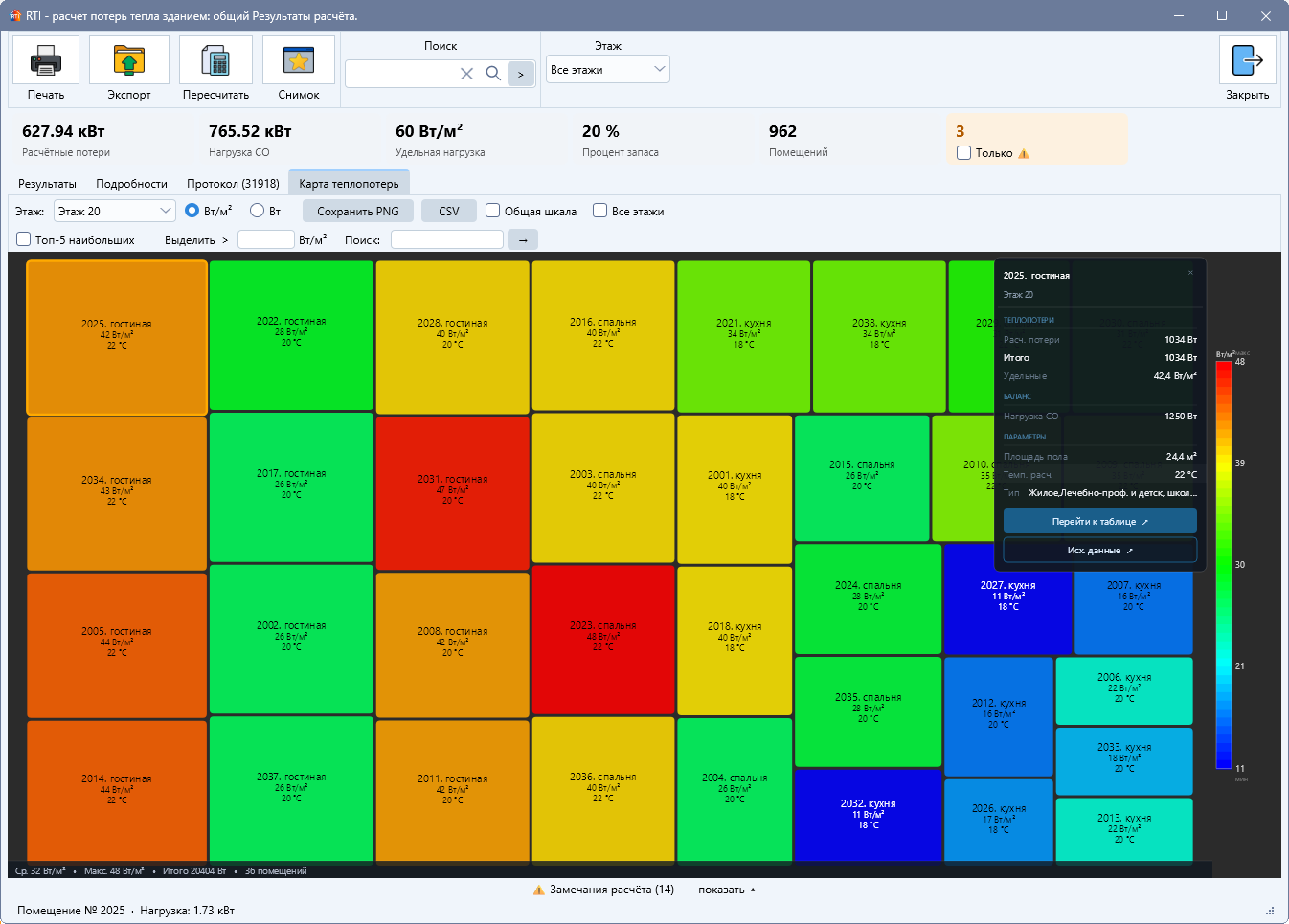Viewport: 1289px width, 924px height.
Task: Enable the Общая шкала checkbox
Action: pos(493,211)
